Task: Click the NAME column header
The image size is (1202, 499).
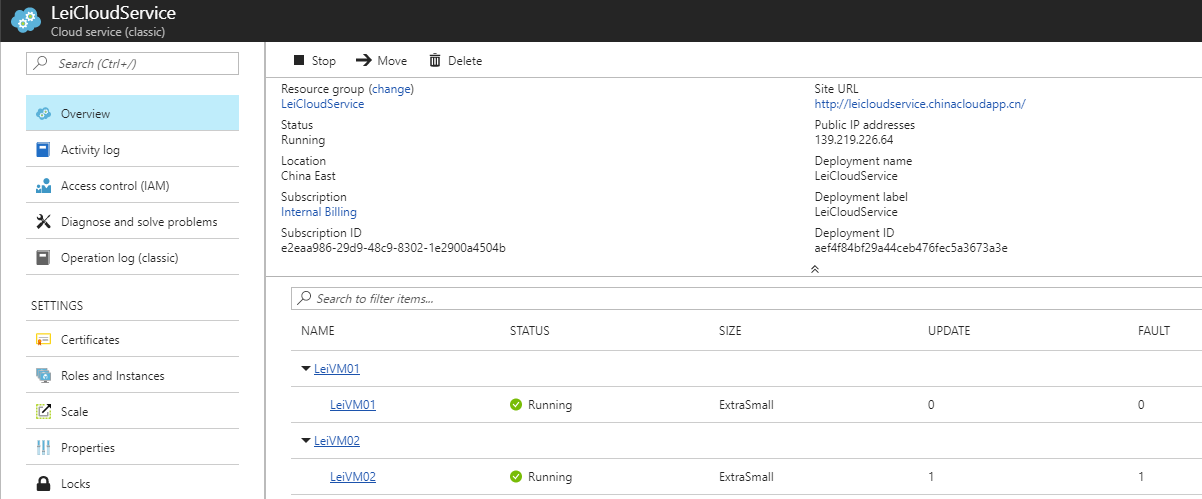Action: (x=318, y=331)
